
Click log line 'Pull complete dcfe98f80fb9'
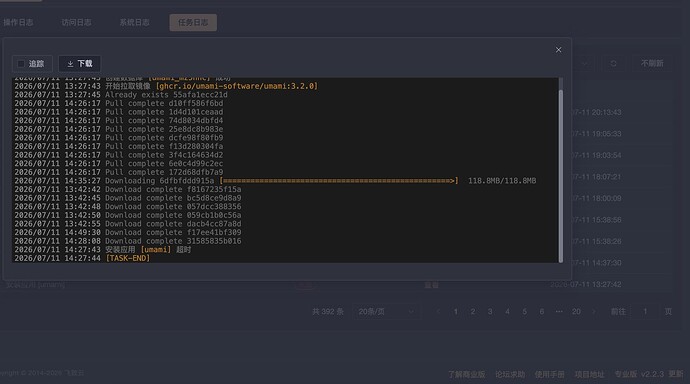pos(164,138)
